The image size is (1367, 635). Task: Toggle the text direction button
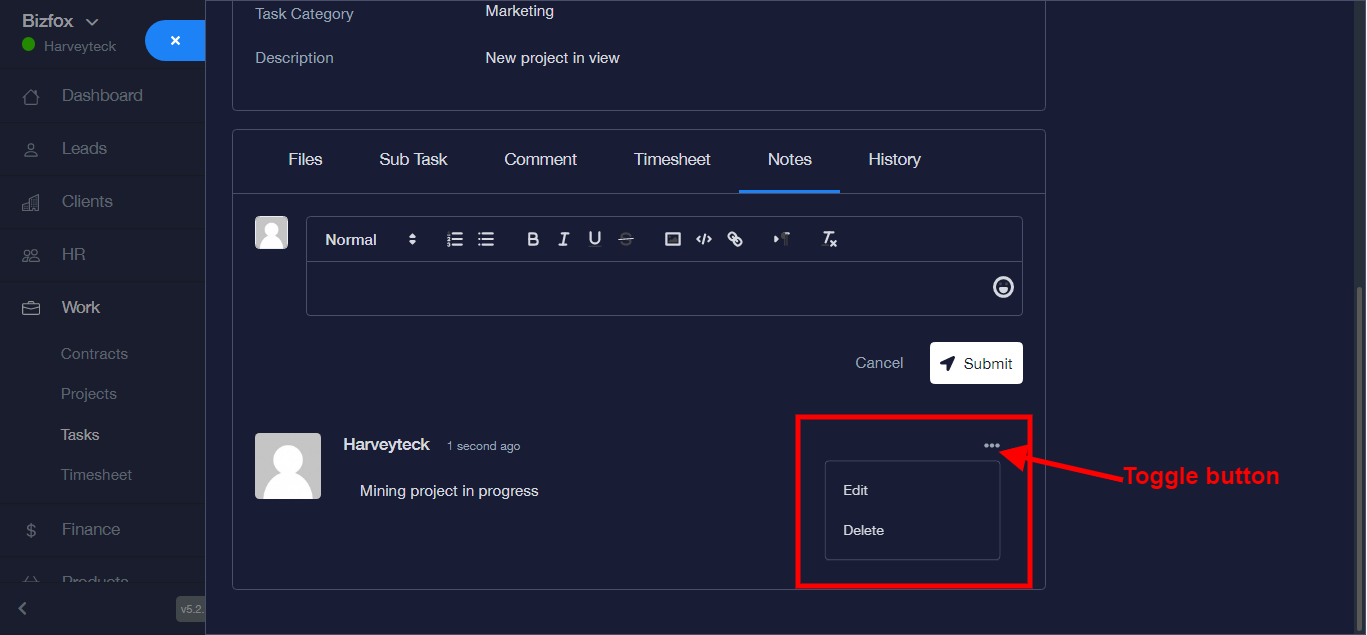(x=782, y=239)
